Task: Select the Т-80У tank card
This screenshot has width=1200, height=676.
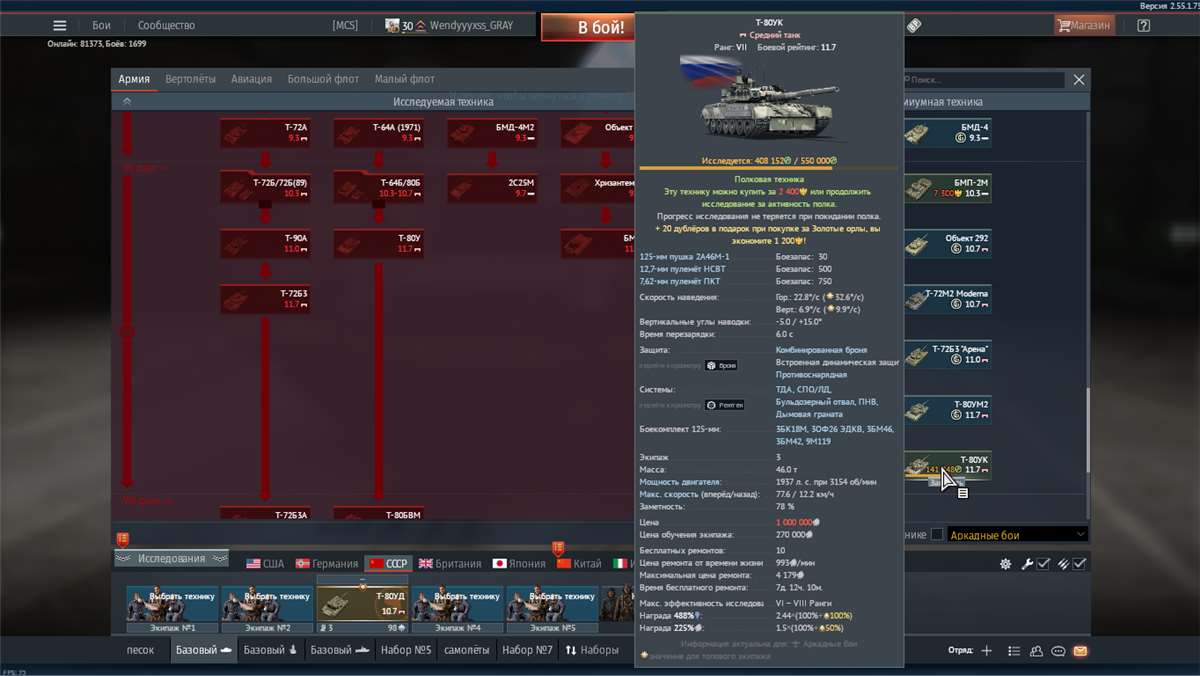Action: (x=379, y=243)
